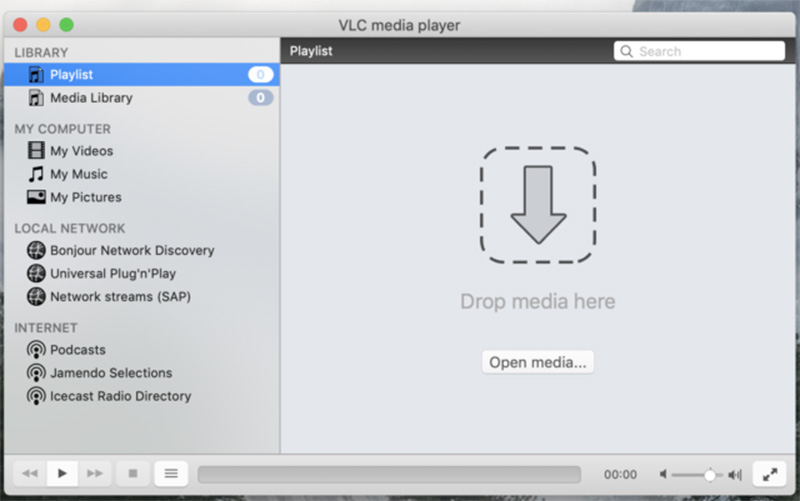800x501 pixels.
Task: Click the My Music note icon
Action: pyautogui.click(x=36, y=174)
